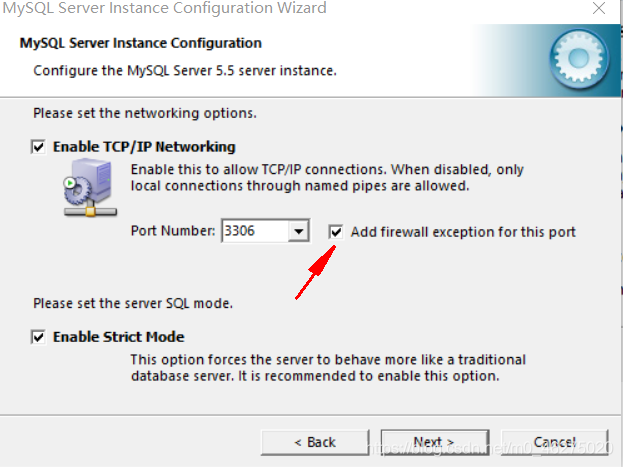Click the 'Enable Strict Mode' label text
Image resolution: width=623 pixels, height=467 pixels.
pyautogui.click(x=118, y=337)
